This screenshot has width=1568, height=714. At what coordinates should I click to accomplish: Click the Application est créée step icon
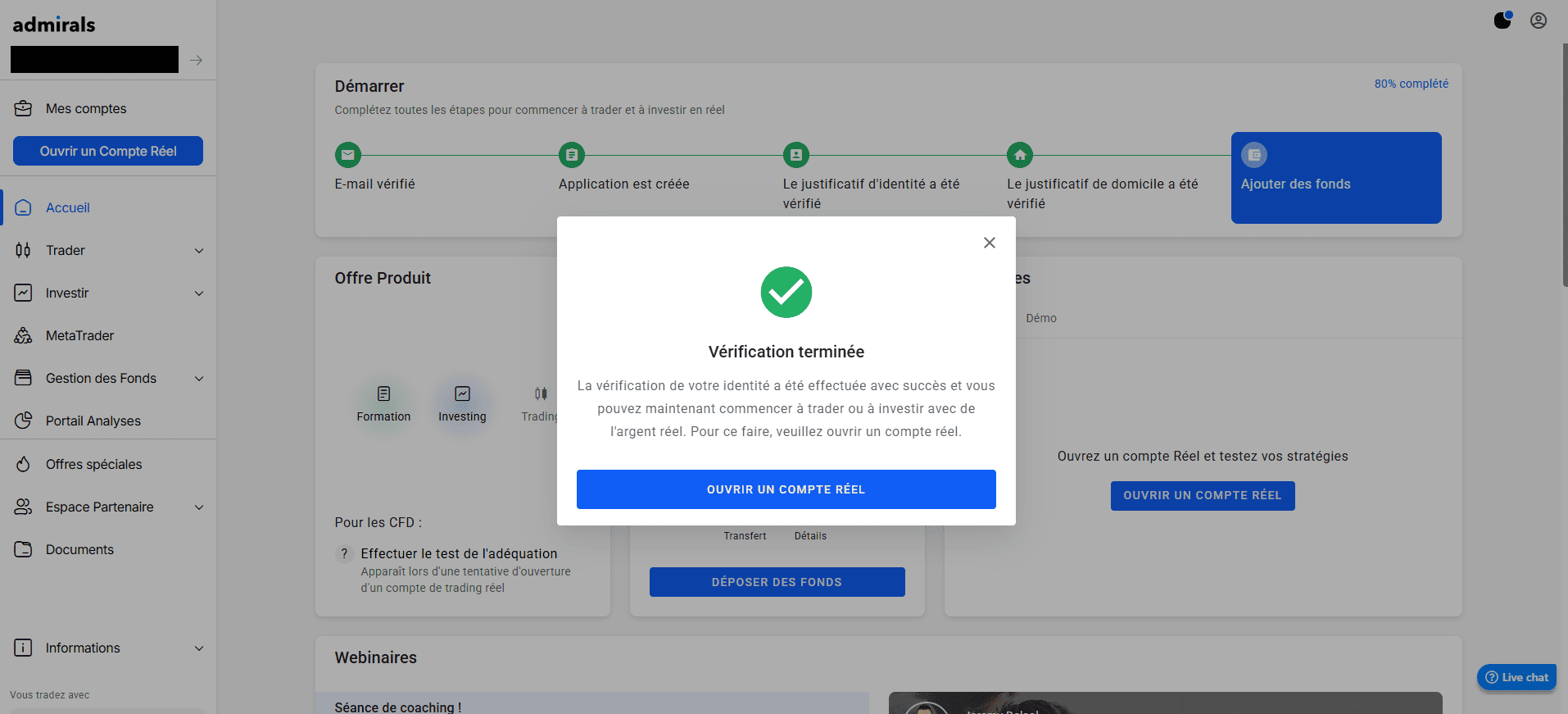(x=572, y=154)
